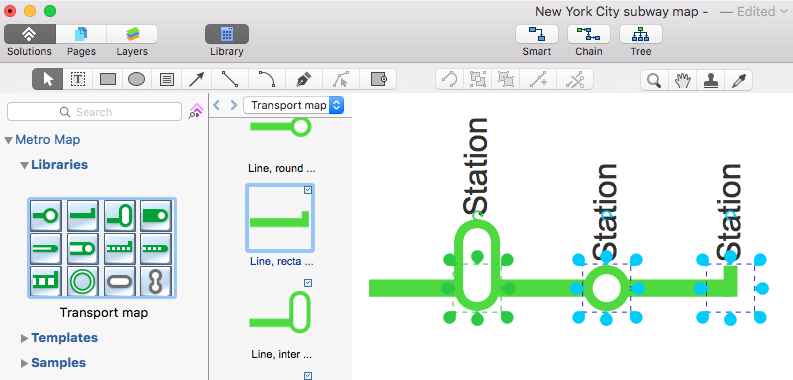Screen dimensions: 793x380
Task: Select the text block lines tool
Action: click(x=166, y=79)
